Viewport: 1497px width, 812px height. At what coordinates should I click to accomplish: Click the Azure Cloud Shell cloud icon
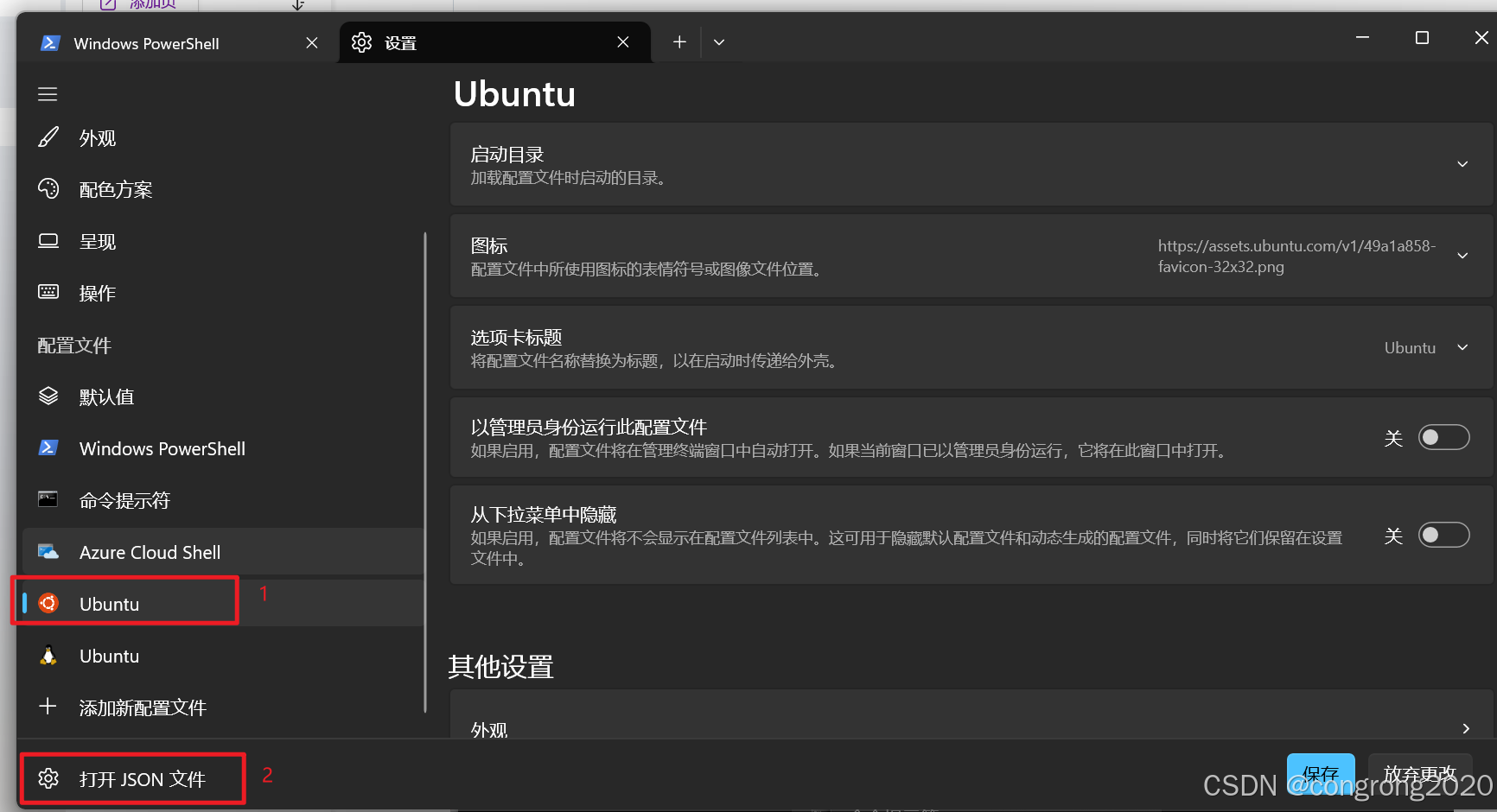click(x=48, y=551)
